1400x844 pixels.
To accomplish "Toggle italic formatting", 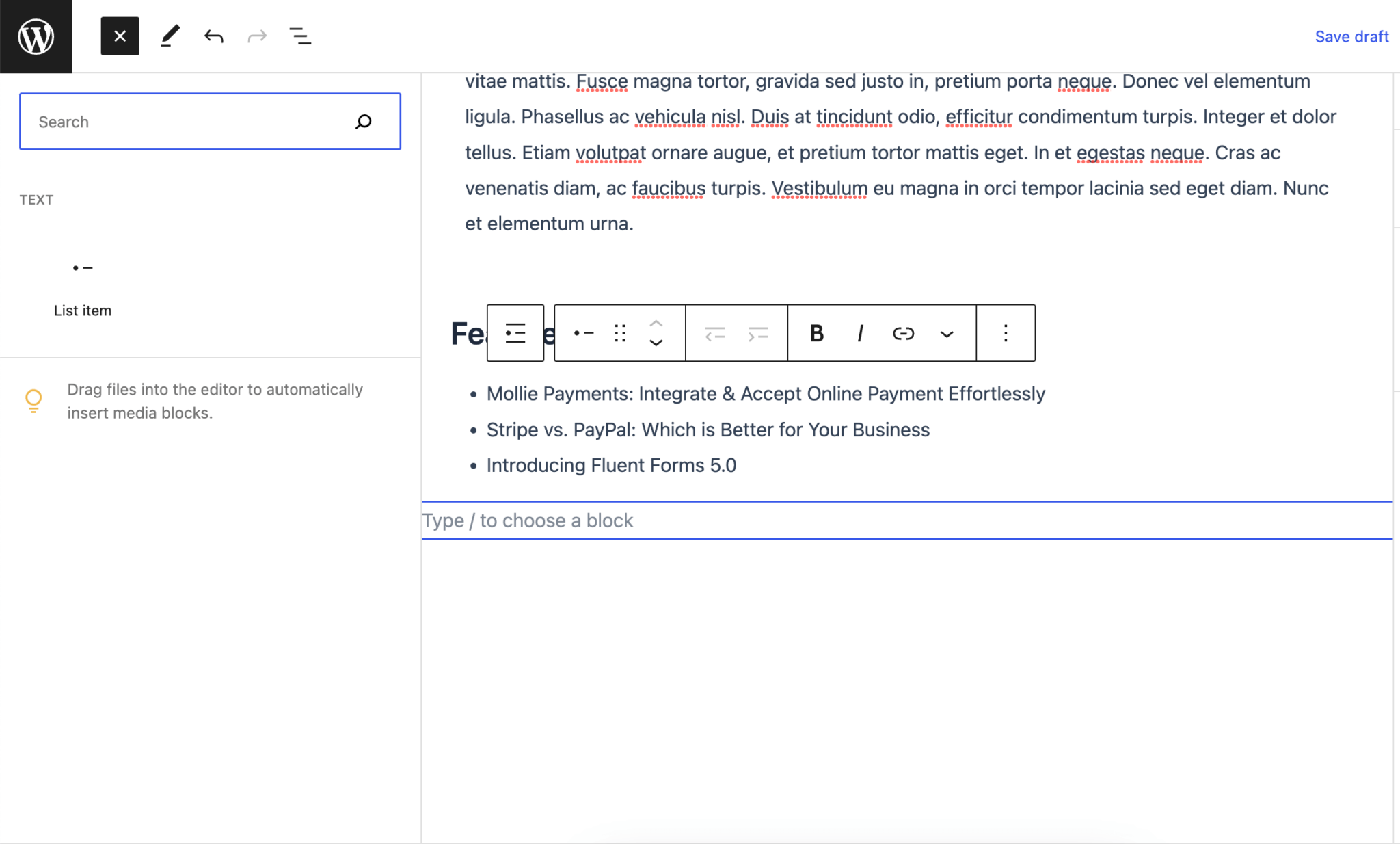I will tap(860, 333).
